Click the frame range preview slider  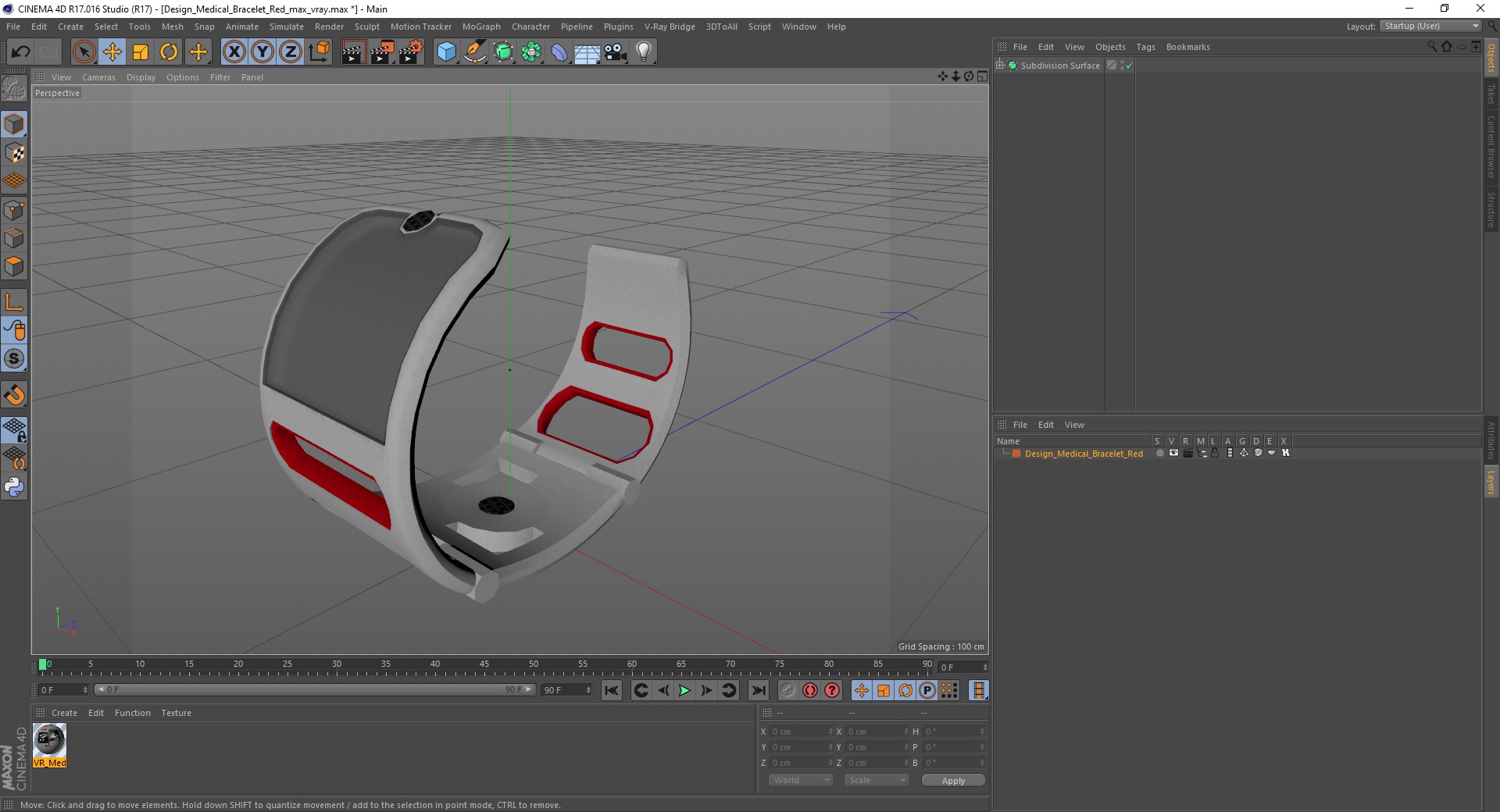[315, 690]
